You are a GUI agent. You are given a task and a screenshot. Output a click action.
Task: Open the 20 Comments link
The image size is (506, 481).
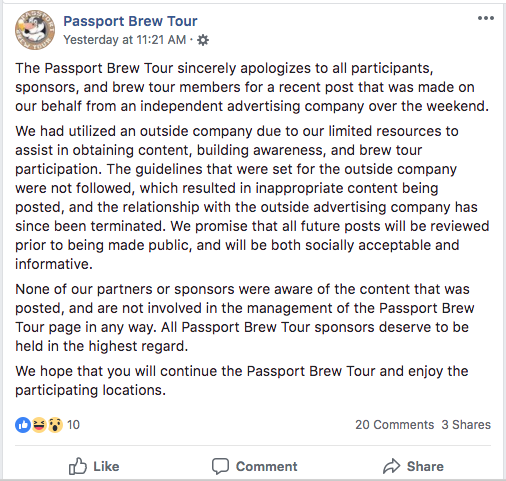point(394,425)
